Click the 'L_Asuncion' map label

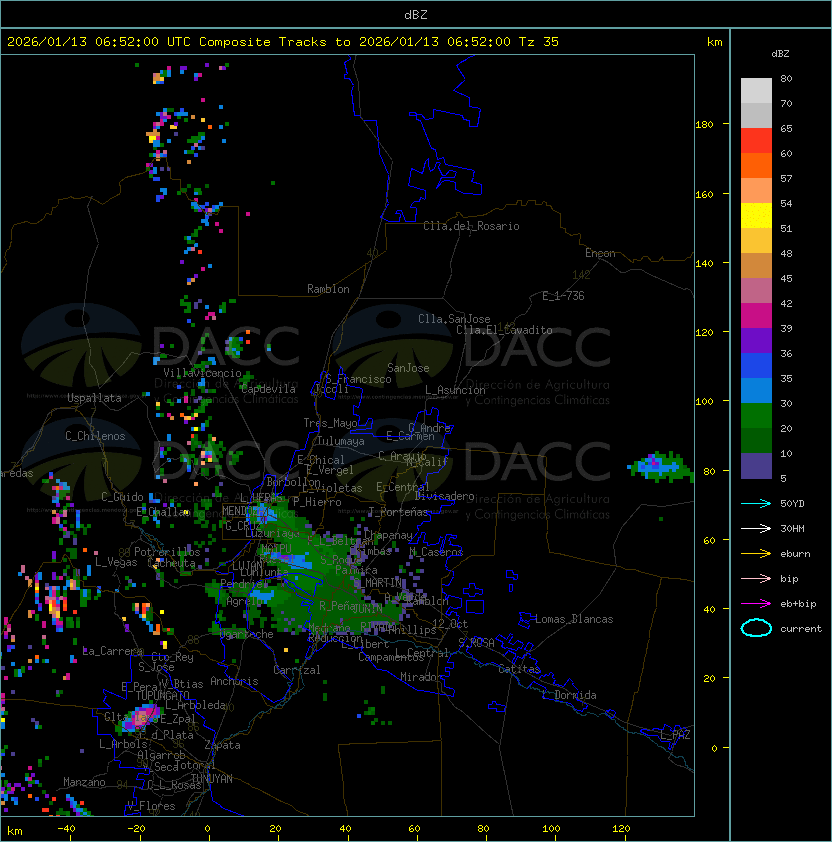(455, 390)
